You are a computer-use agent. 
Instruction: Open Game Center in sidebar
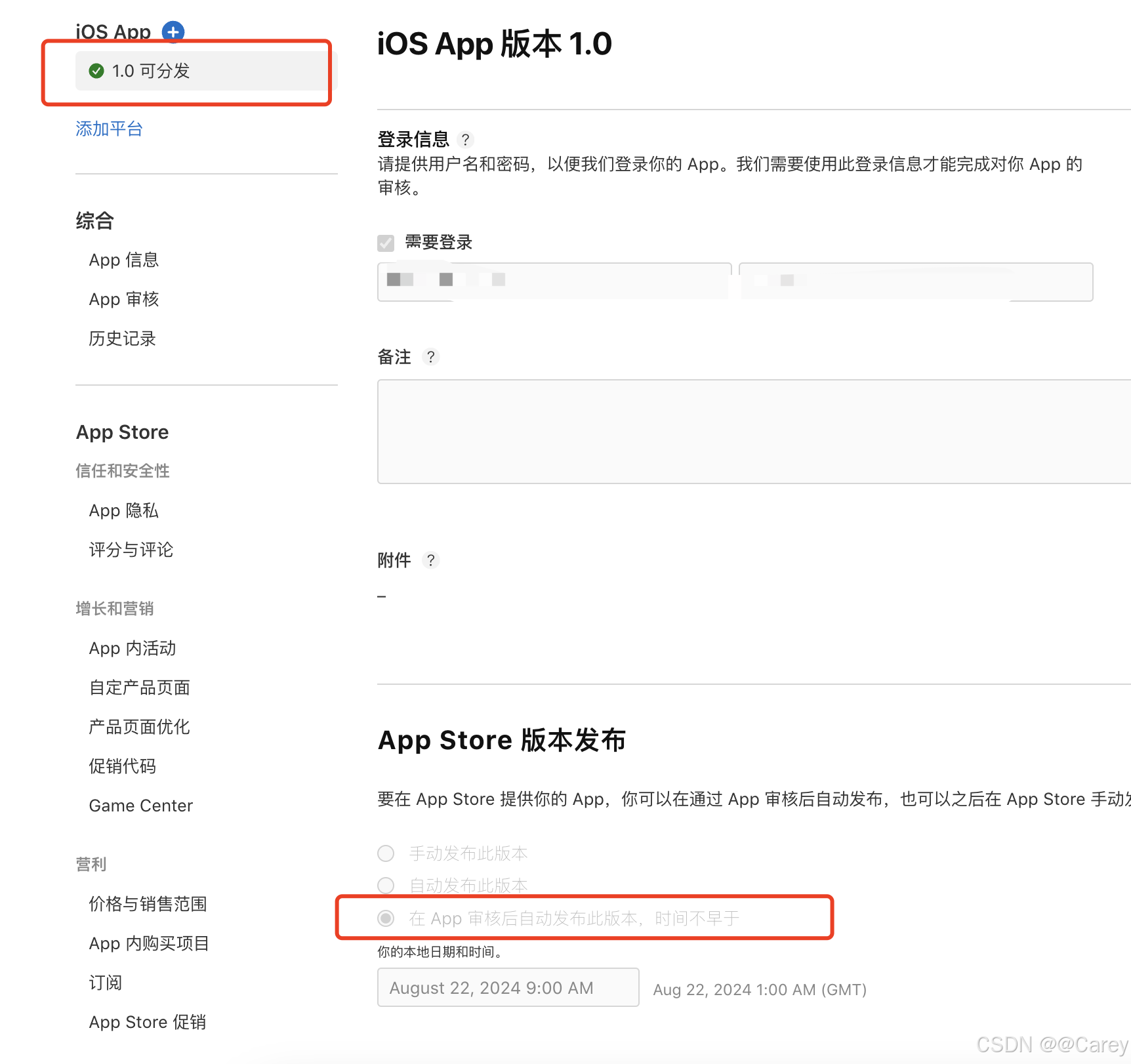pos(141,806)
